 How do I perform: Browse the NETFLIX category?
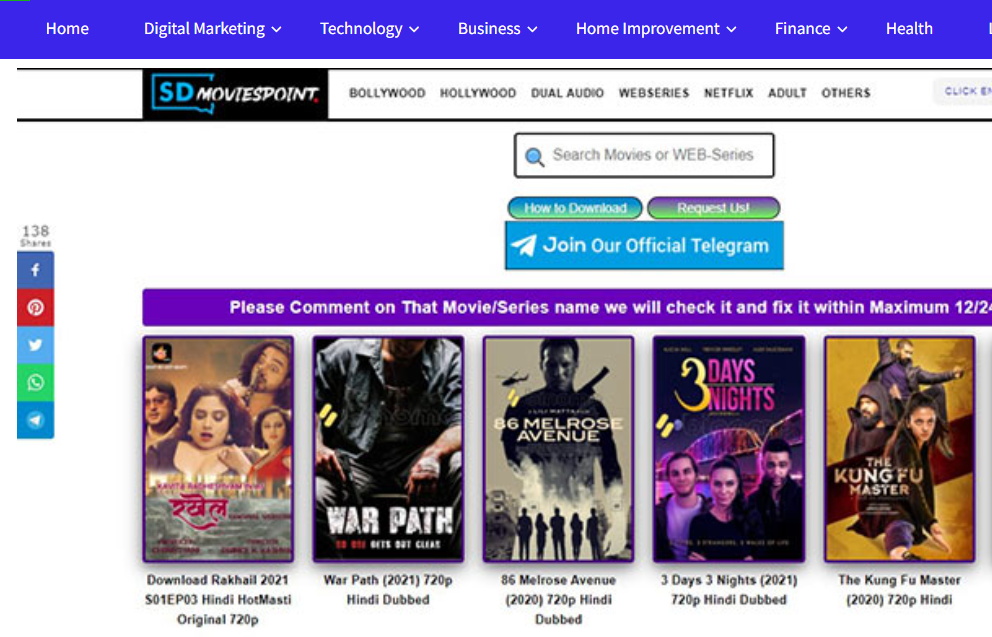pyautogui.click(x=729, y=93)
